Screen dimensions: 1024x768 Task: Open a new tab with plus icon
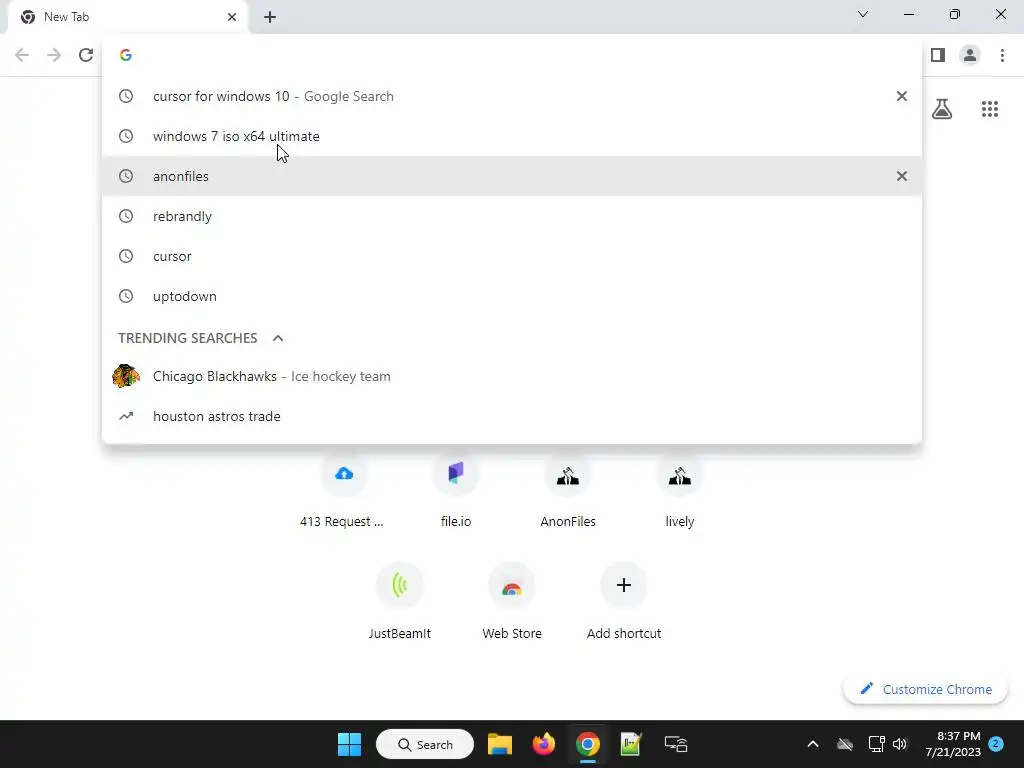270,17
